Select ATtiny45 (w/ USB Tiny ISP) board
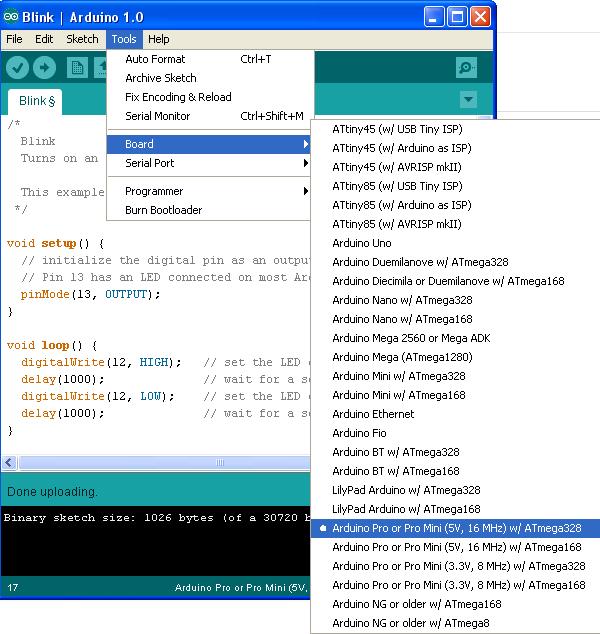 tap(456, 129)
